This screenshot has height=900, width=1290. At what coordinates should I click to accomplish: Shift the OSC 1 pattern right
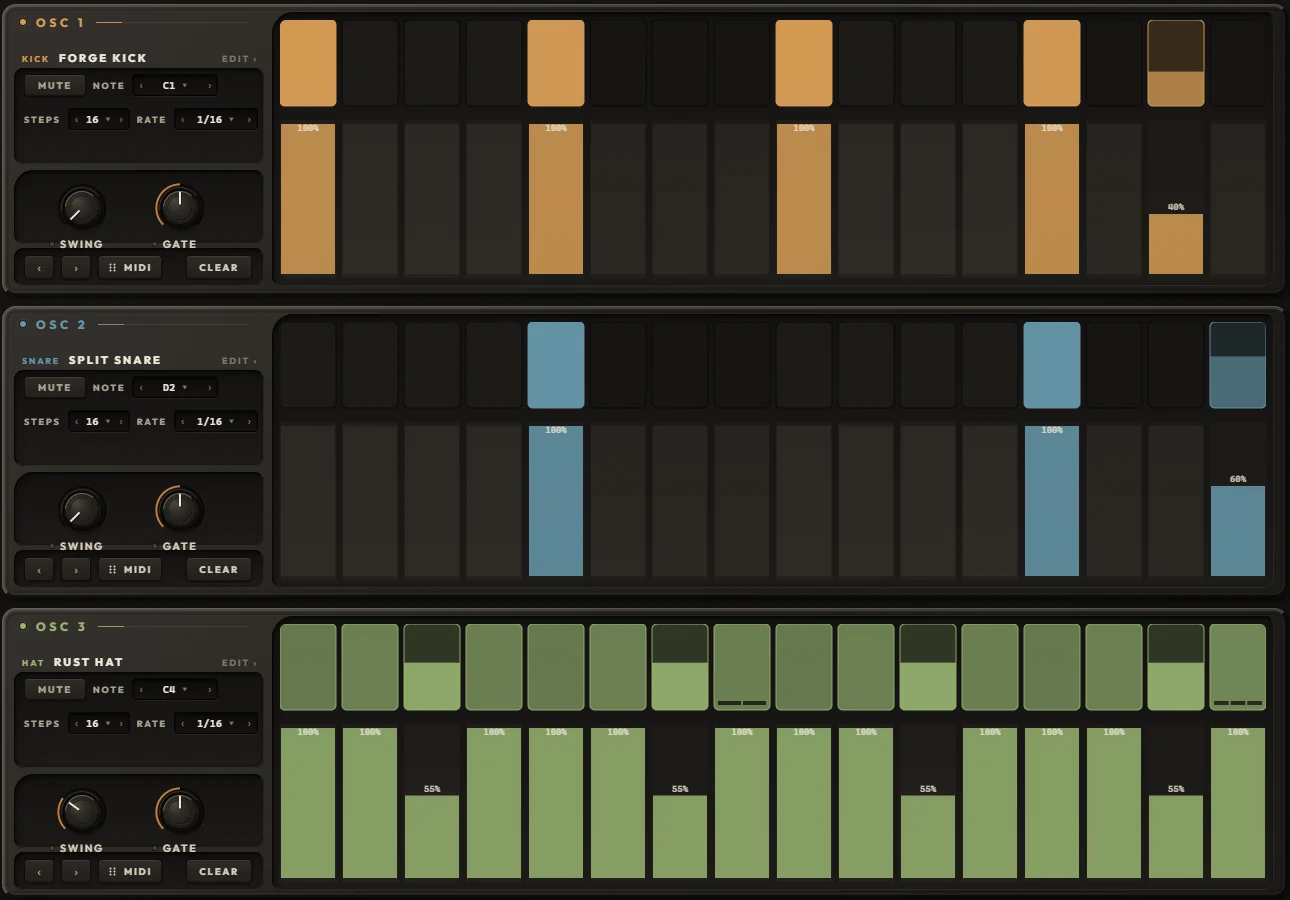76,267
